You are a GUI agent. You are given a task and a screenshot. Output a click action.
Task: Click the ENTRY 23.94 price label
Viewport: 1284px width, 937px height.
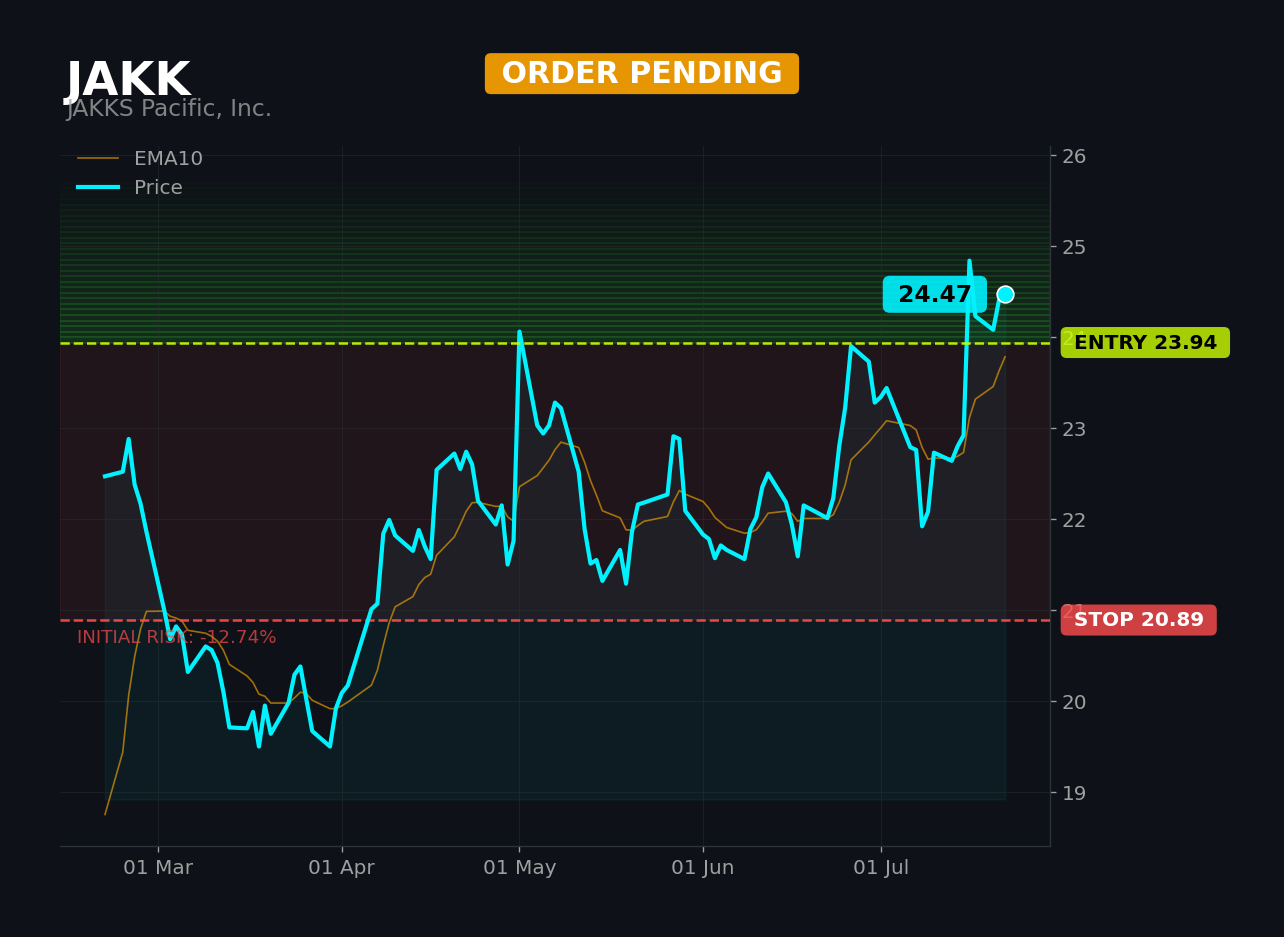[1145, 343]
